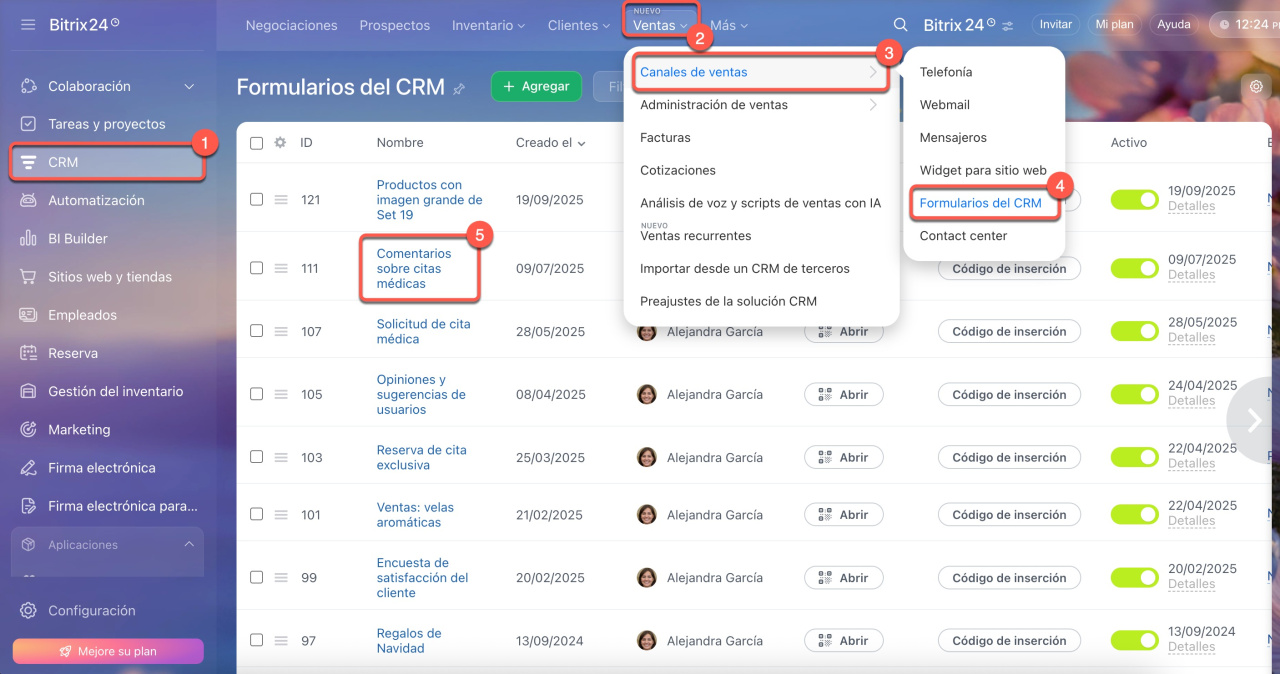Viewport: 1280px width, 674px height.
Task: Select Cotizaciones from the Ventas menu
Action: tap(678, 170)
